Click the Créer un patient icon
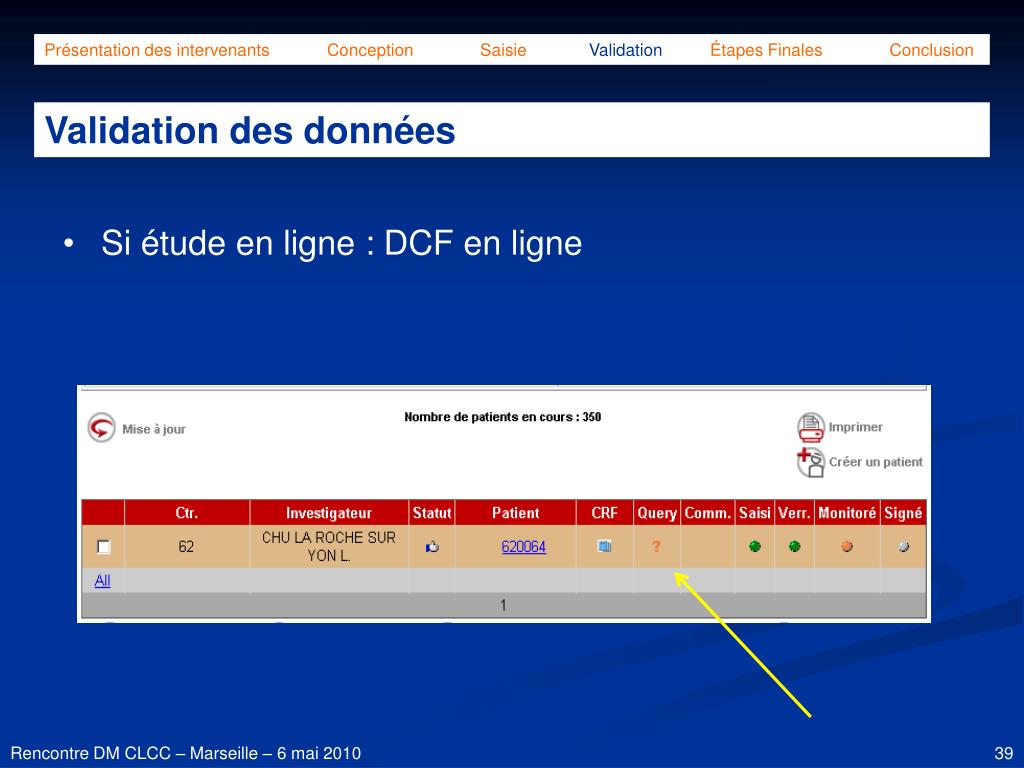Screen dimensions: 1024x768 point(810,462)
